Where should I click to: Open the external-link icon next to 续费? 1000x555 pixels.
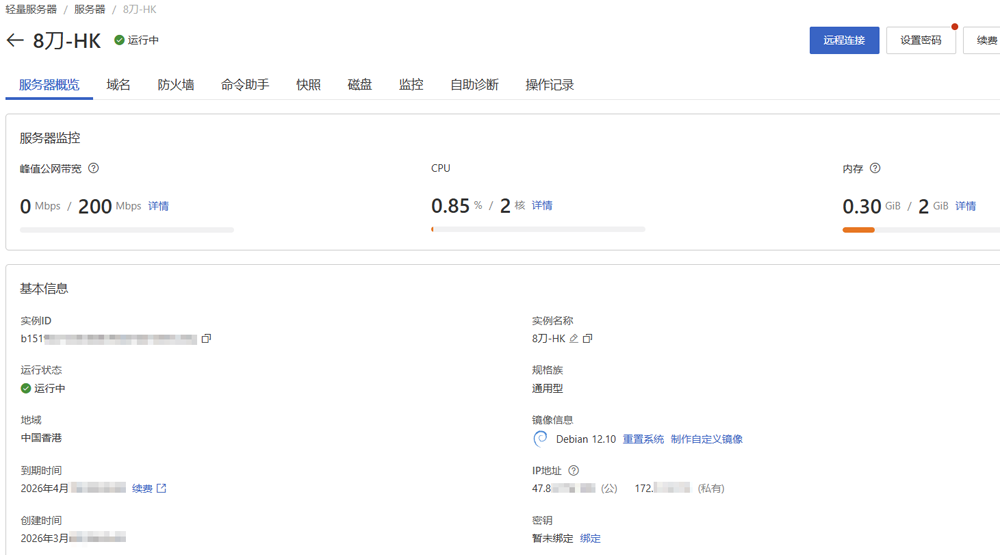click(161, 489)
